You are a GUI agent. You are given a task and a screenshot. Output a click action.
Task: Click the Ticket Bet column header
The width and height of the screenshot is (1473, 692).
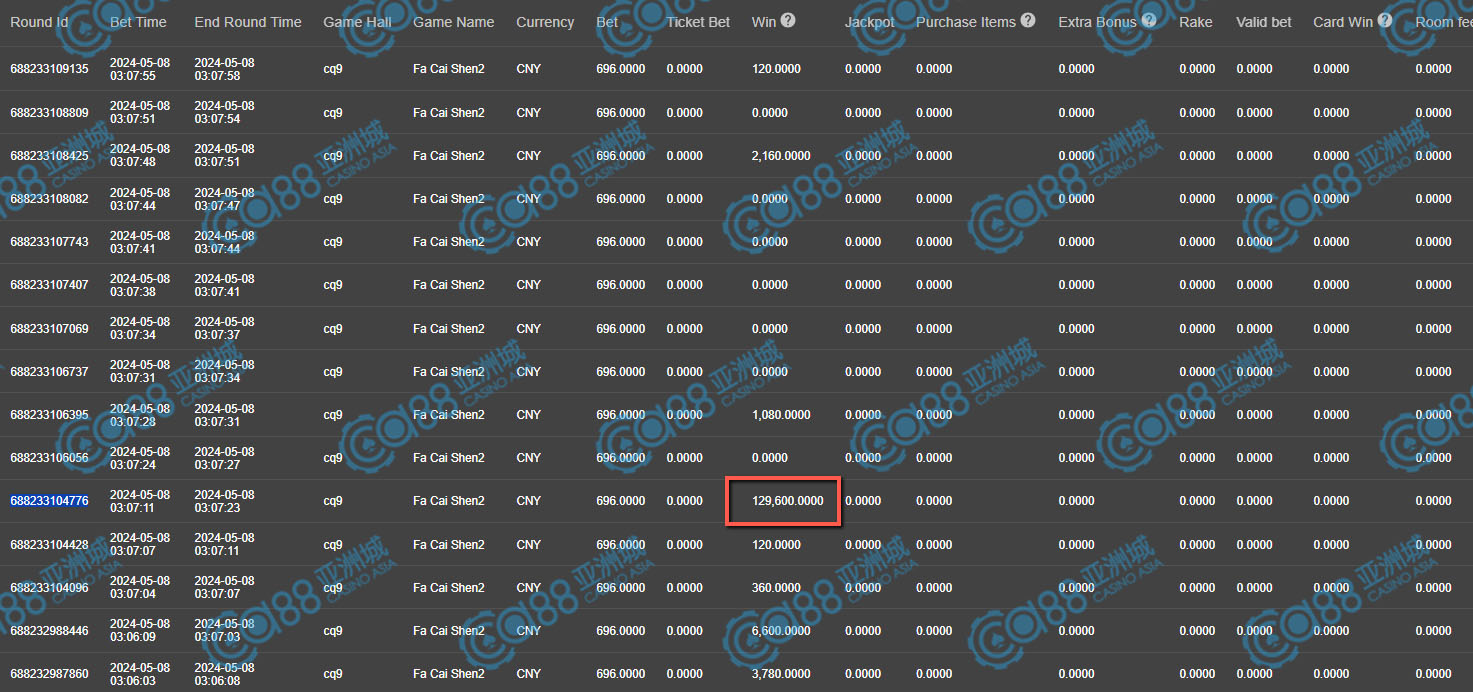click(698, 22)
